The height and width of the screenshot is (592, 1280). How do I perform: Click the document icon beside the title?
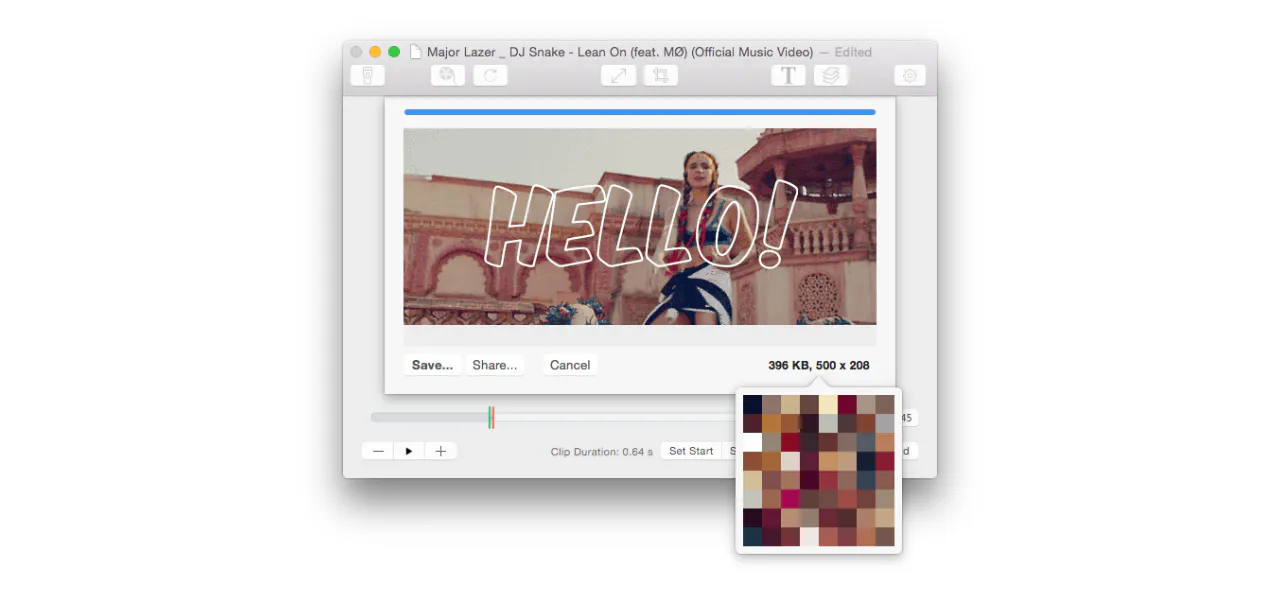point(415,52)
